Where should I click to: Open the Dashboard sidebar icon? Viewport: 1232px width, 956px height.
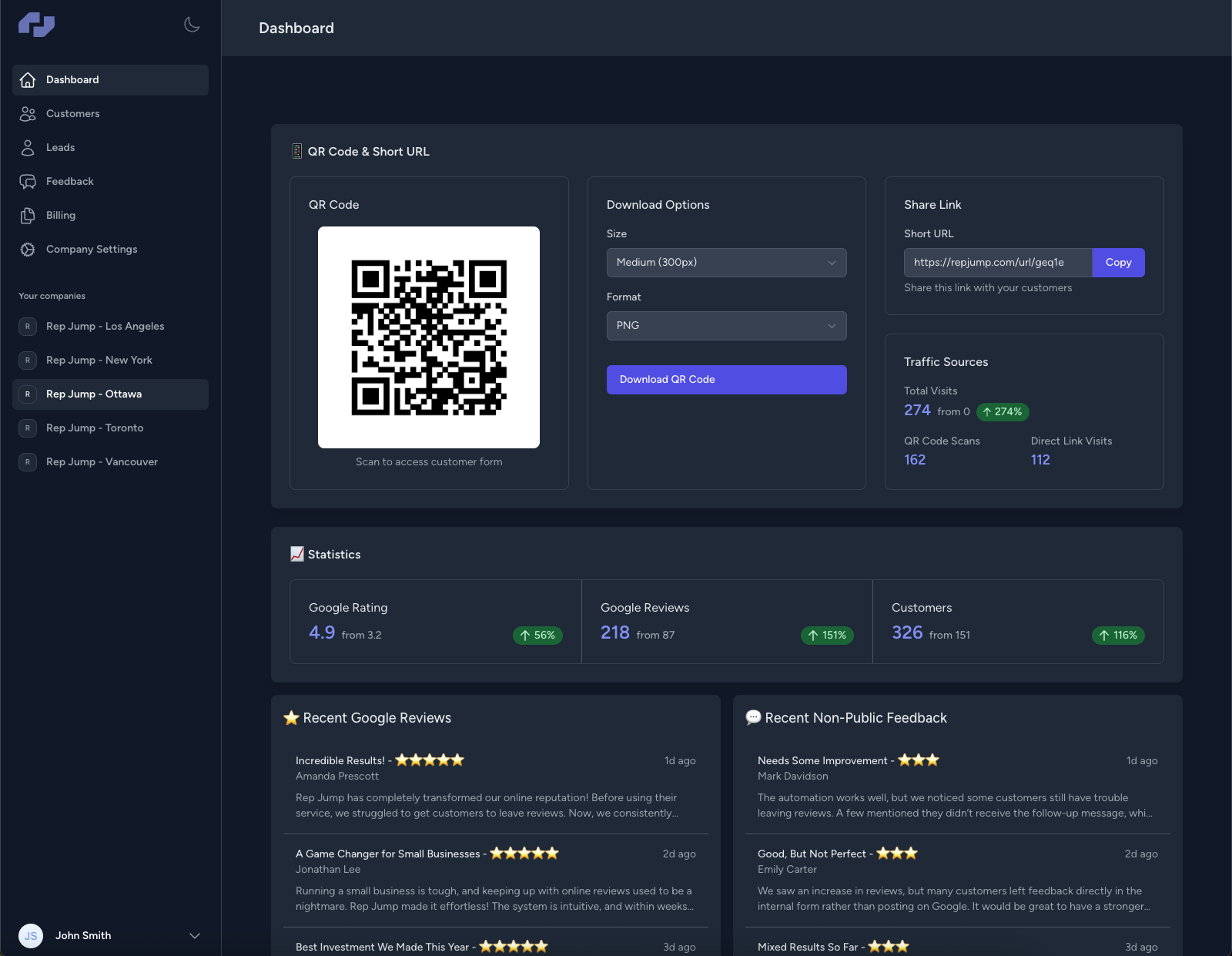(x=28, y=79)
